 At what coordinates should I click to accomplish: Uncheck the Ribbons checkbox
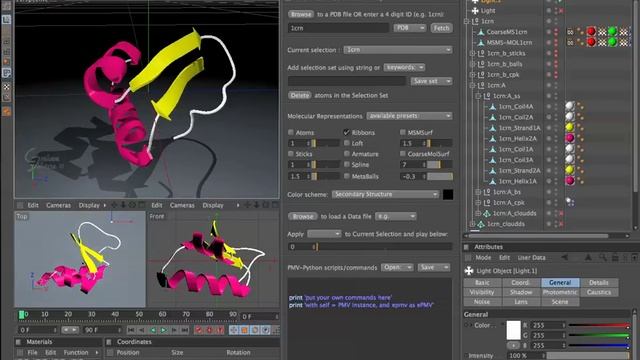(347, 132)
